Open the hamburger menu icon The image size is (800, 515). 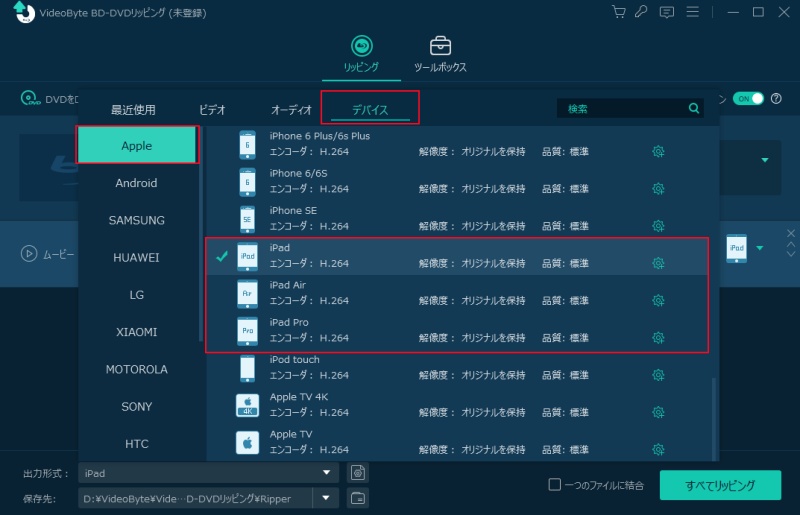pyautogui.click(x=692, y=12)
